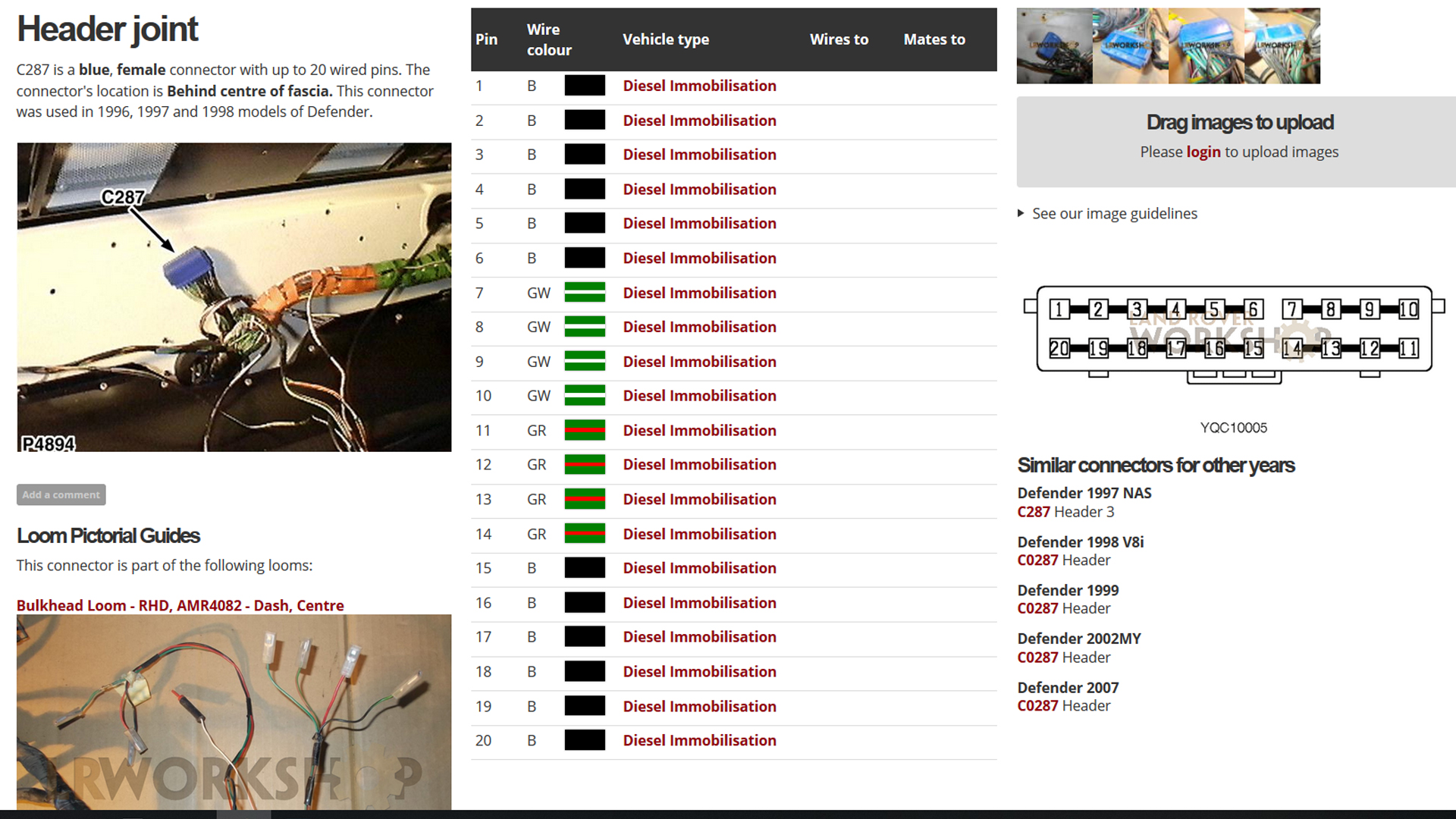Click the YQC10005 connector pinout diagram
This screenshot has width=1456, height=819.
coord(1234,334)
